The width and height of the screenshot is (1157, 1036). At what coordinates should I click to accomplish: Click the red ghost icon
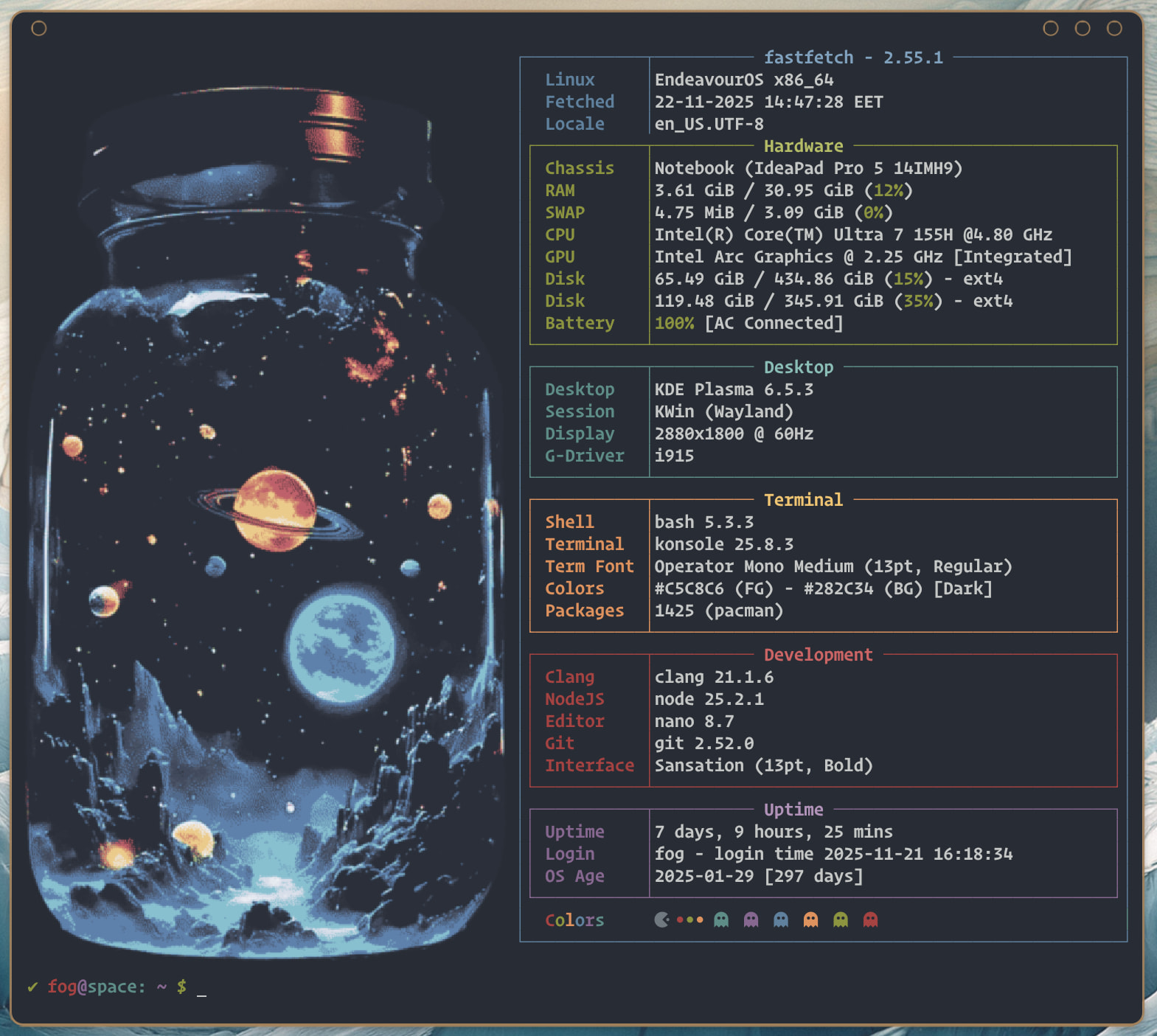coord(870,919)
